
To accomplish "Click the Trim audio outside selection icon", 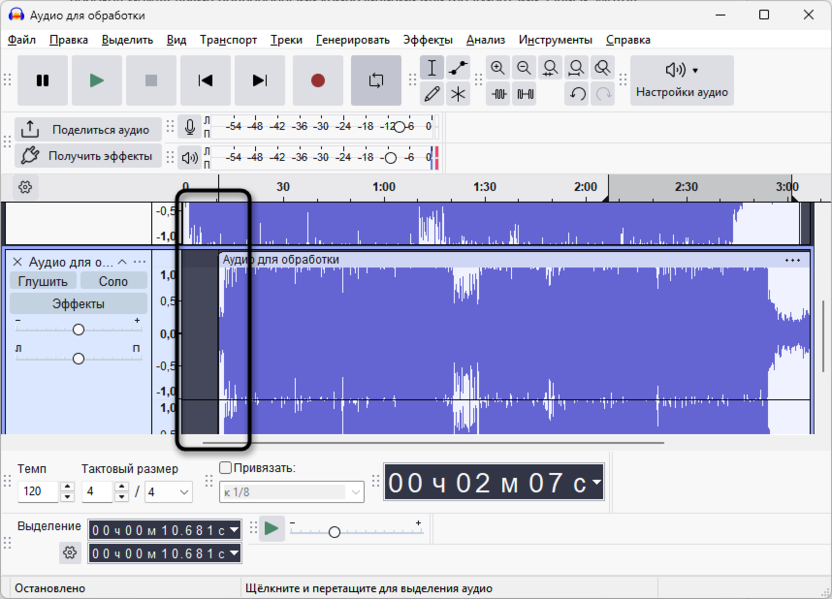I will [498, 94].
